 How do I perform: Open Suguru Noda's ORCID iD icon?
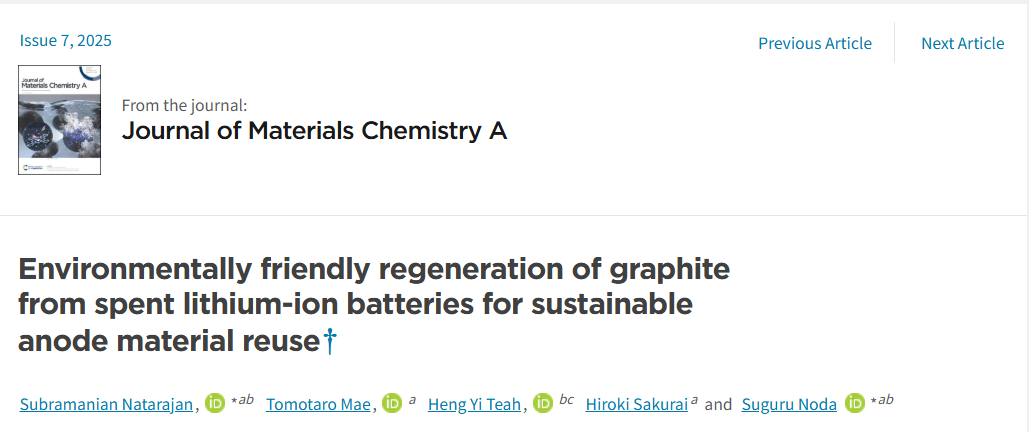coord(855,404)
